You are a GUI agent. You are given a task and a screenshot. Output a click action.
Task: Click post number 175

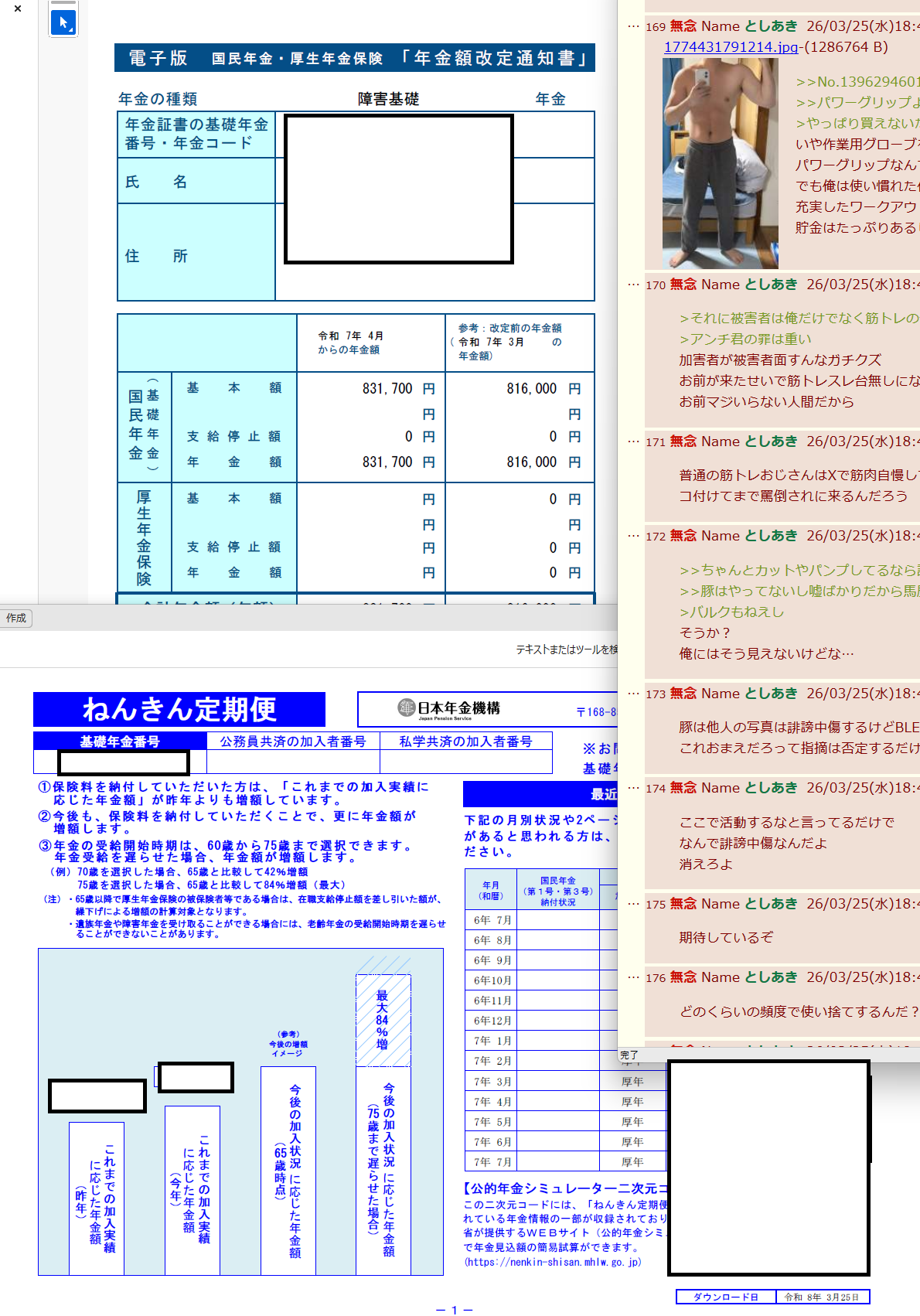point(656,905)
